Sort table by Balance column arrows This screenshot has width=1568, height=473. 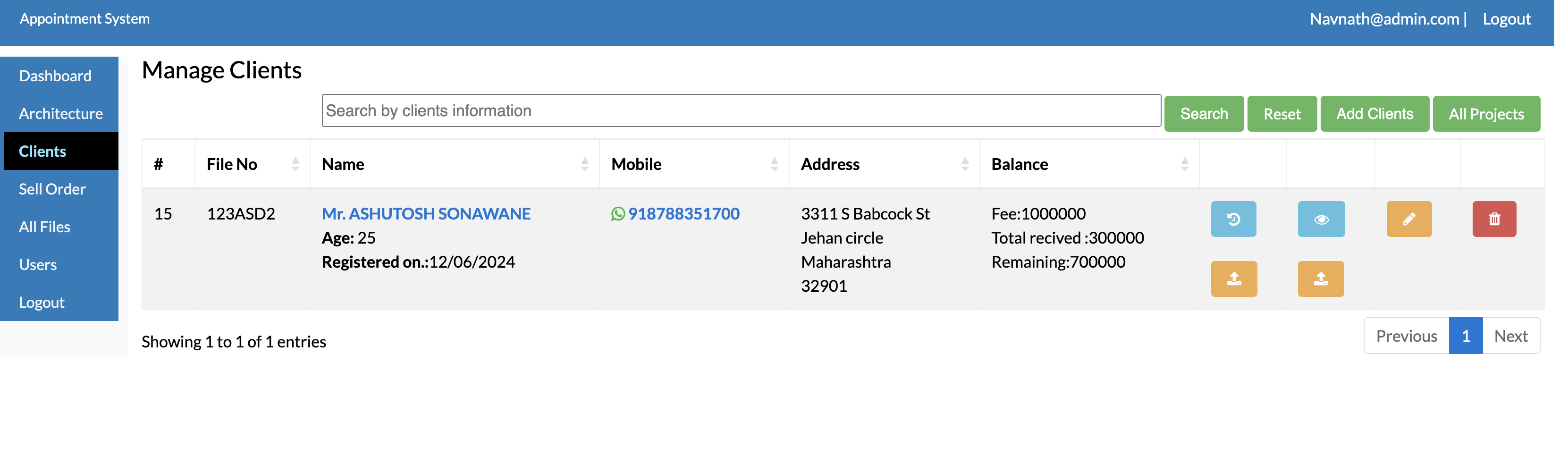click(1184, 164)
